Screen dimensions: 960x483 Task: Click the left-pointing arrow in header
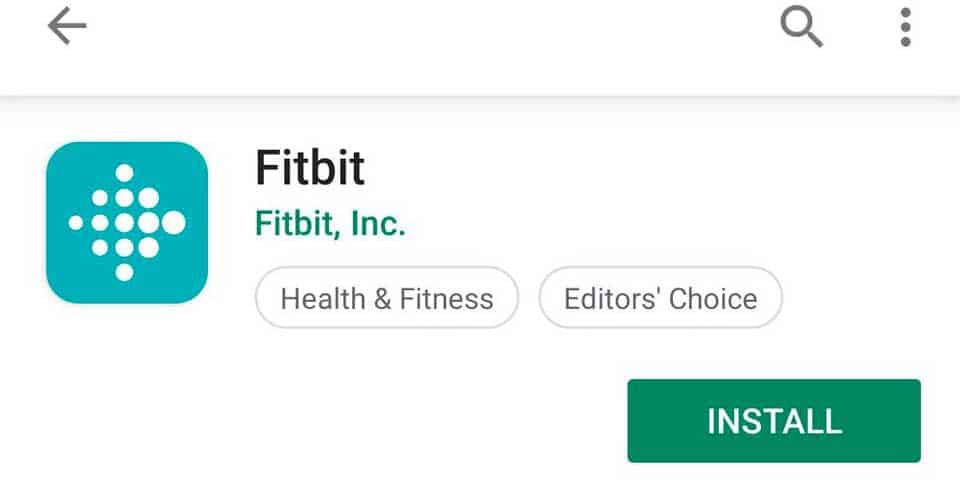coord(67,28)
